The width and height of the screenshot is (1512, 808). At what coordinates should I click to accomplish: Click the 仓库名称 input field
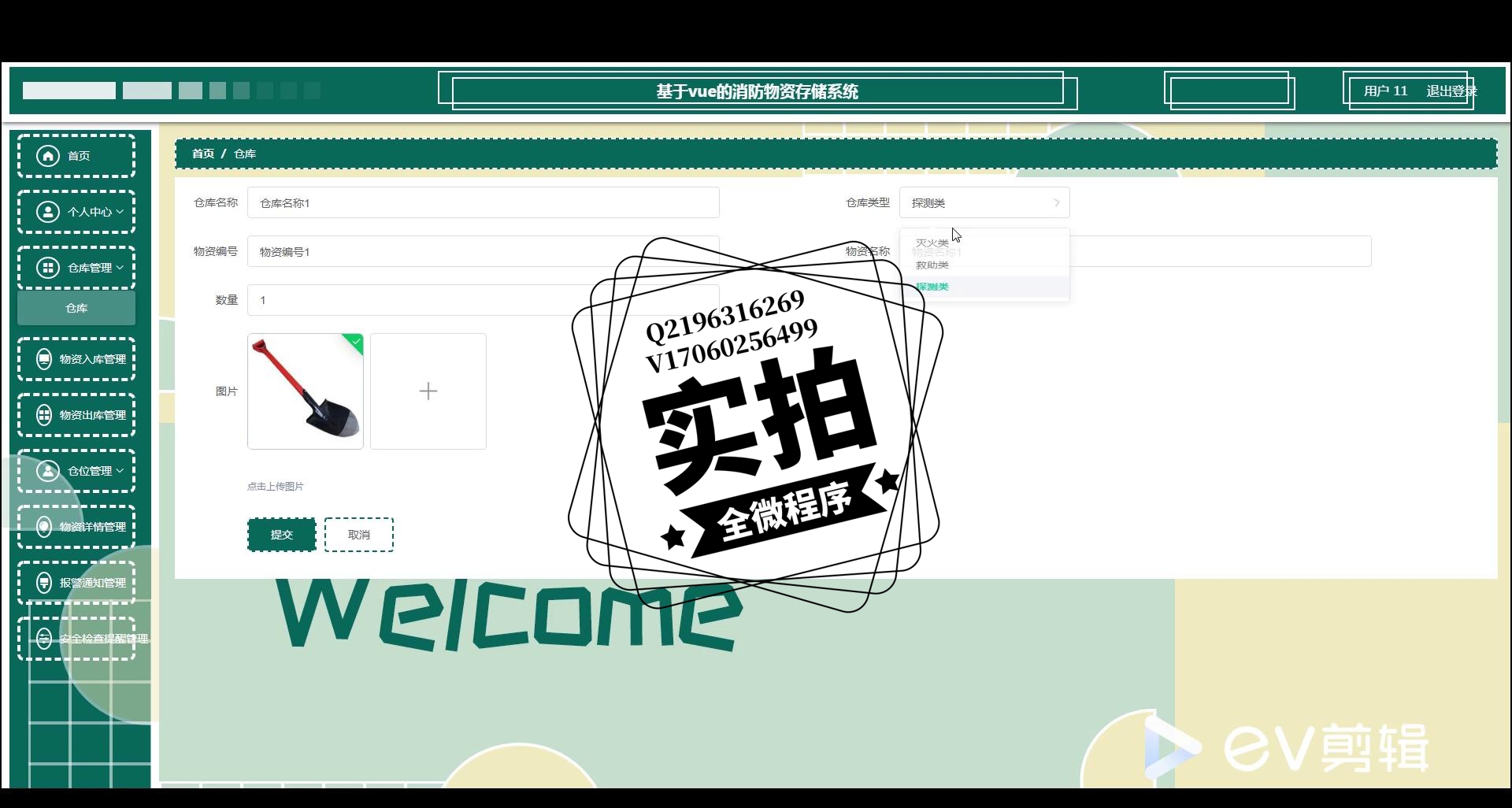484,202
